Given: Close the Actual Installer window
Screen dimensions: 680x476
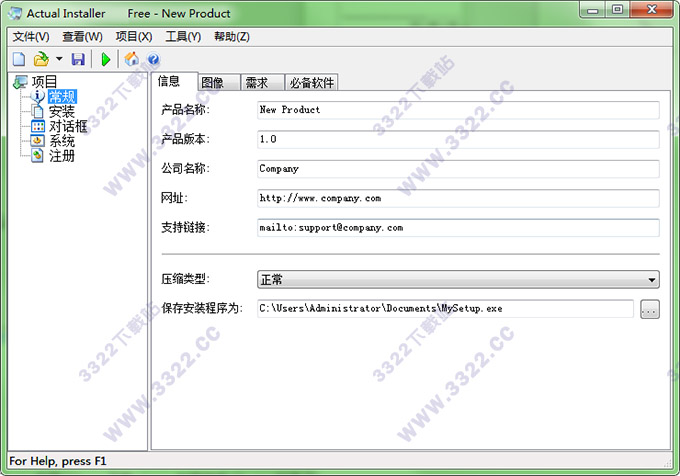Looking at the screenshot, I should click(651, 10).
